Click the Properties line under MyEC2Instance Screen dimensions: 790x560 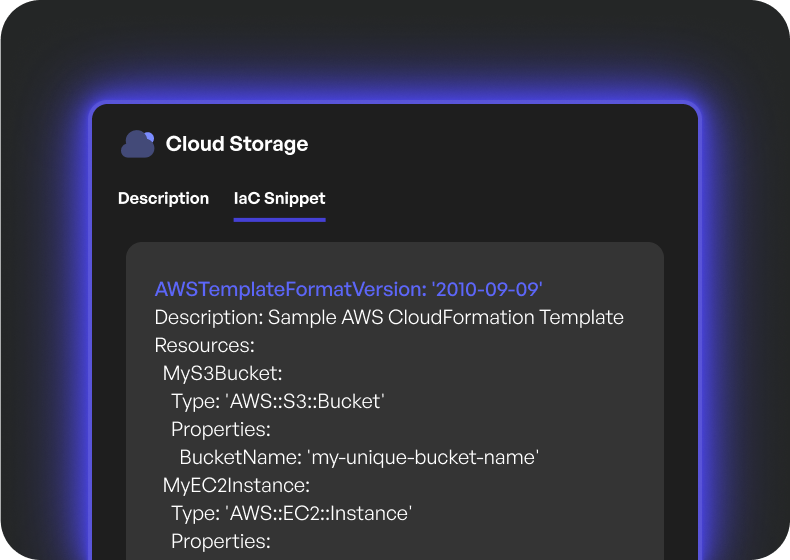click(x=220, y=542)
